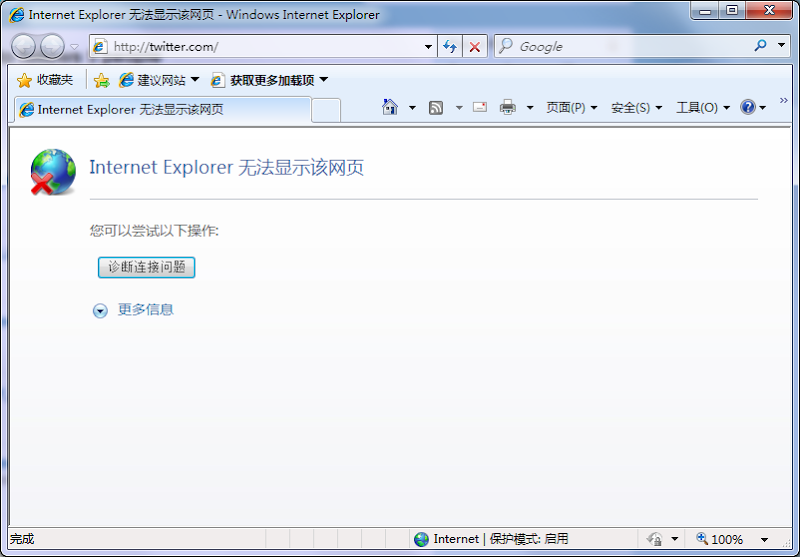Select the Internet Explorer 无法显示该网页 tab
This screenshot has width=800, height=557.
coord(162,110)
